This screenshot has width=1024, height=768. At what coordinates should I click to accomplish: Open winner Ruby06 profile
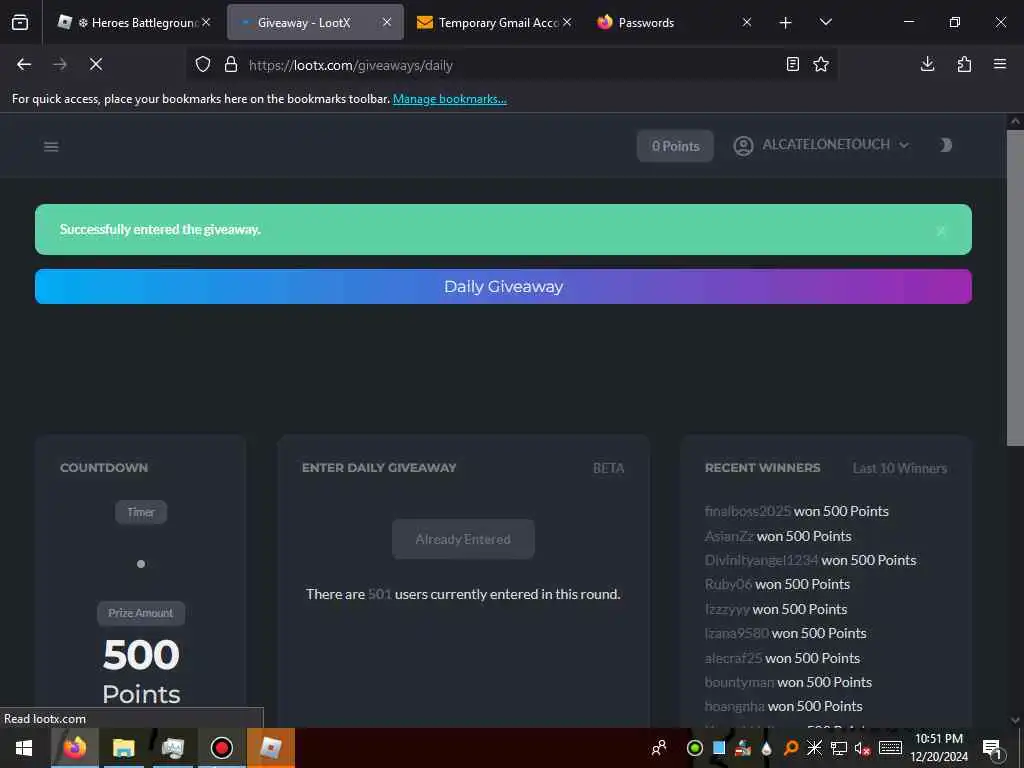pyautogui.click(x=729, y=584)
